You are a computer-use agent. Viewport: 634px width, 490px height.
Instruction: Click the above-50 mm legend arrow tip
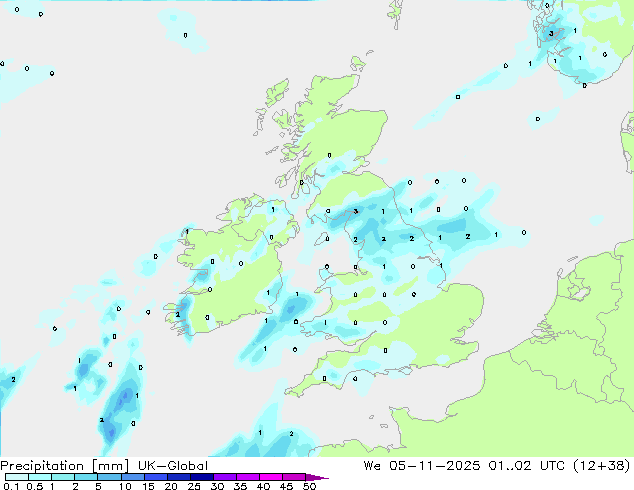[317, 477]
